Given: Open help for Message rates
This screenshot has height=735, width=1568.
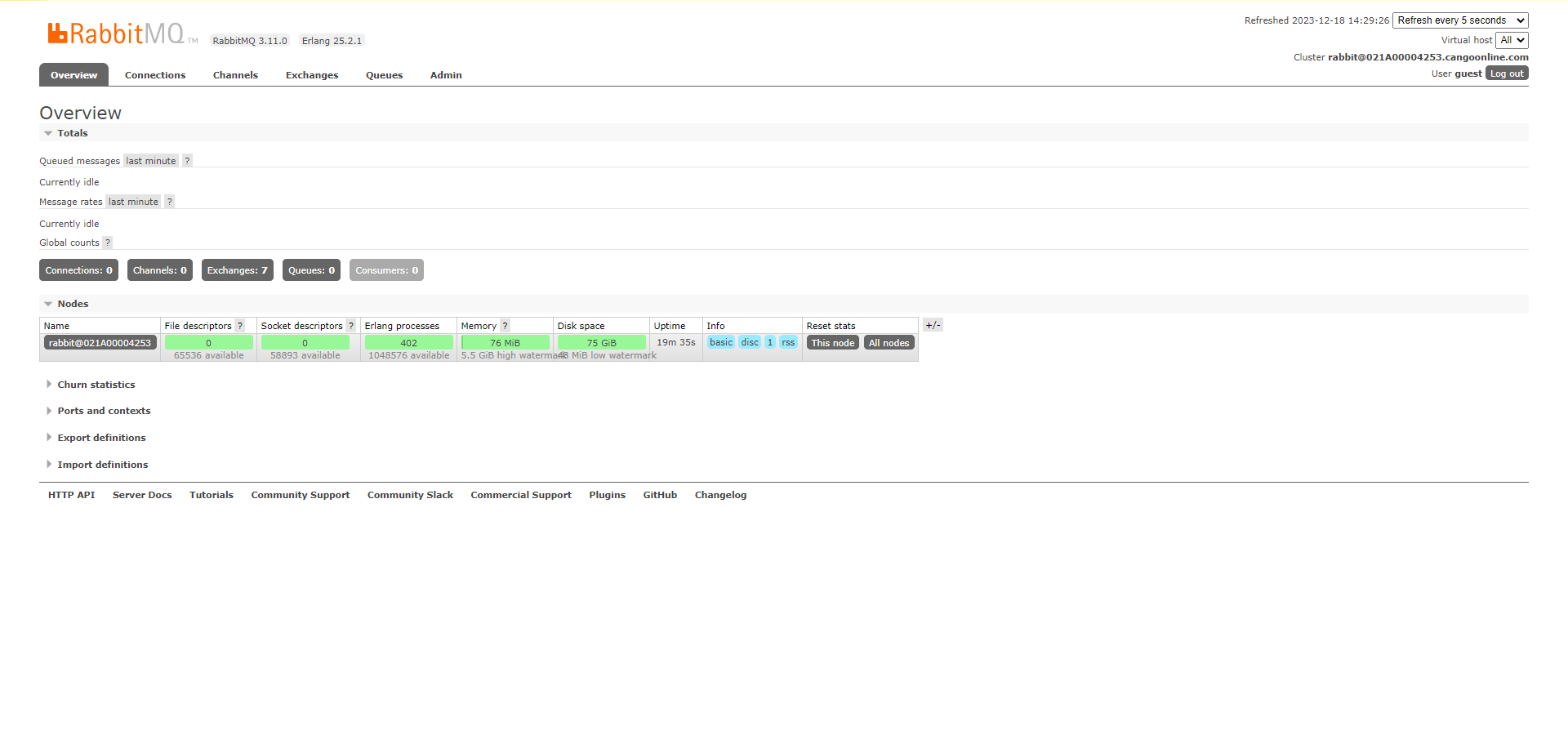Looking at the screenshot, I should 170,202.
